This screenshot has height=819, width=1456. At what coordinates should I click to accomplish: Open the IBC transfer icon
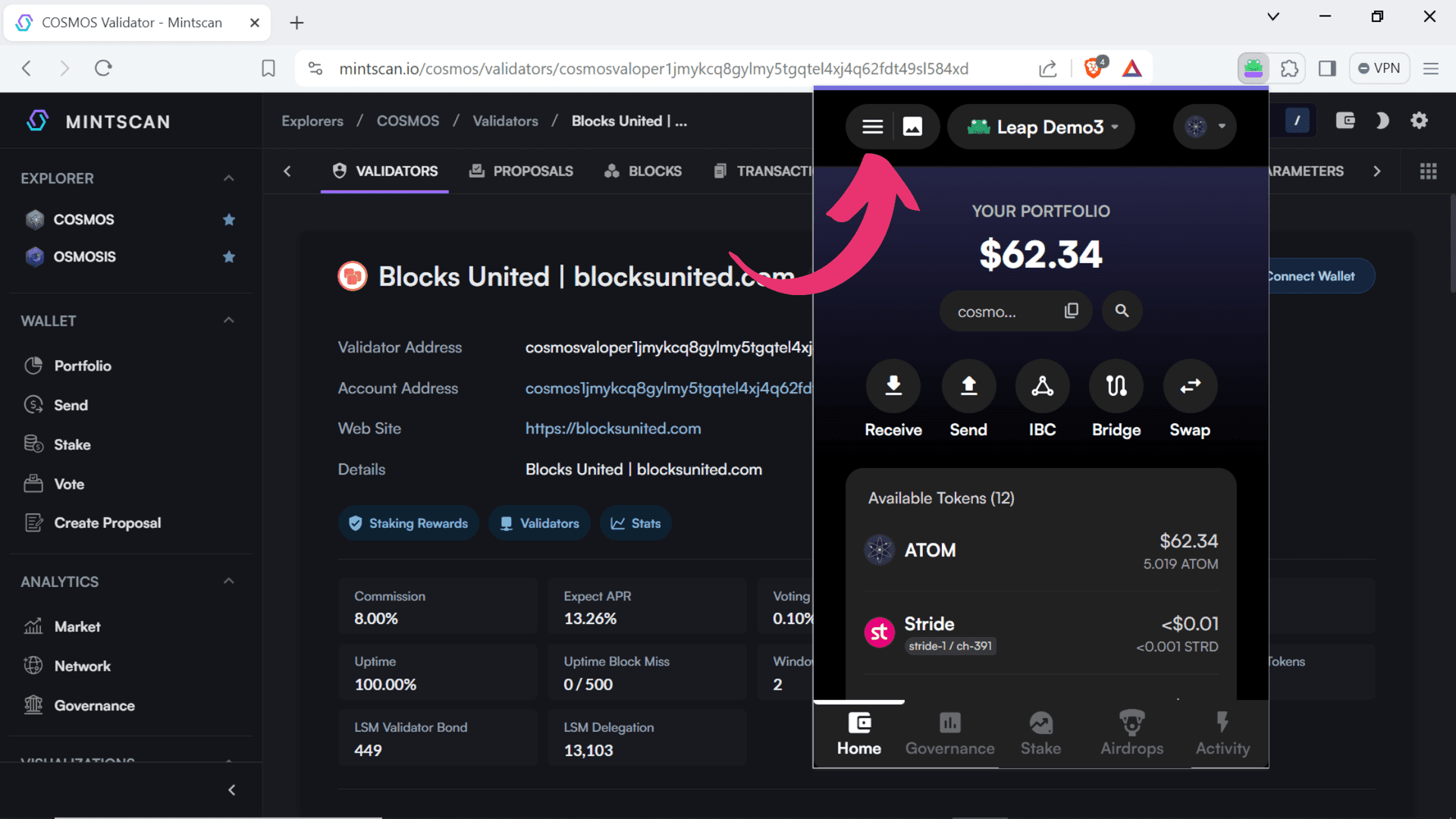click(1042, 386)
